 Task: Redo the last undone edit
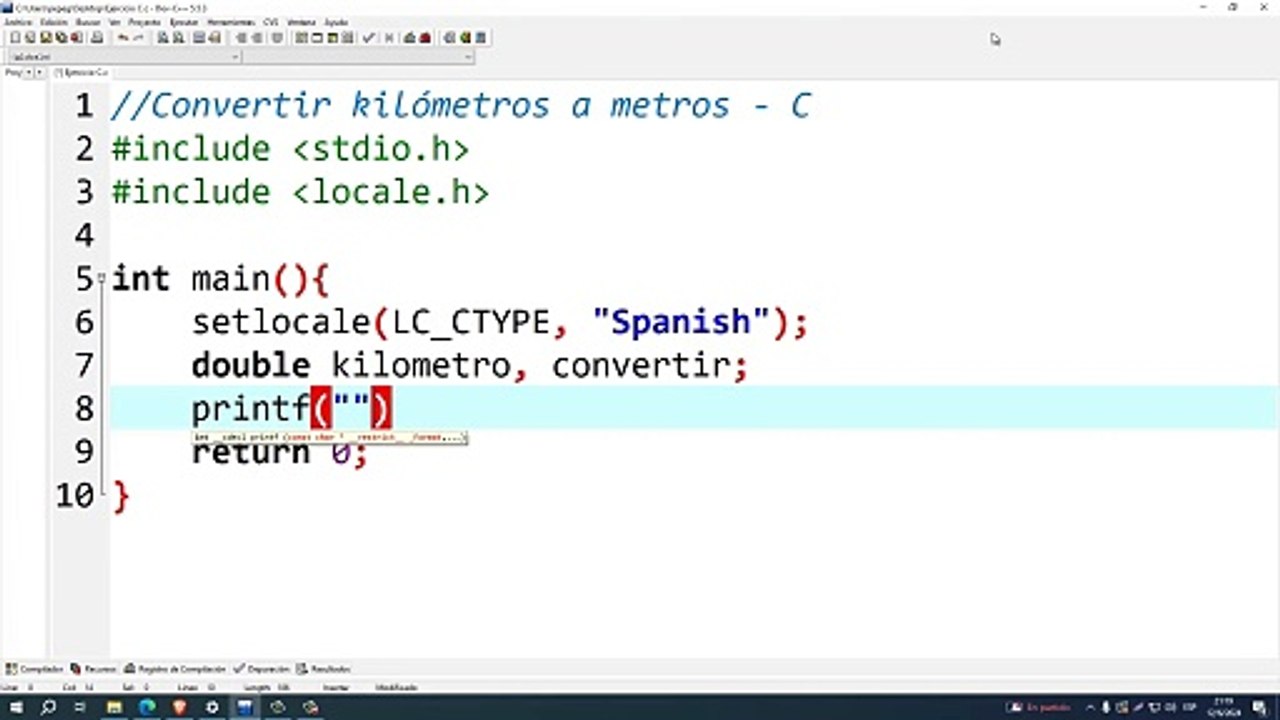coord(139,37)
